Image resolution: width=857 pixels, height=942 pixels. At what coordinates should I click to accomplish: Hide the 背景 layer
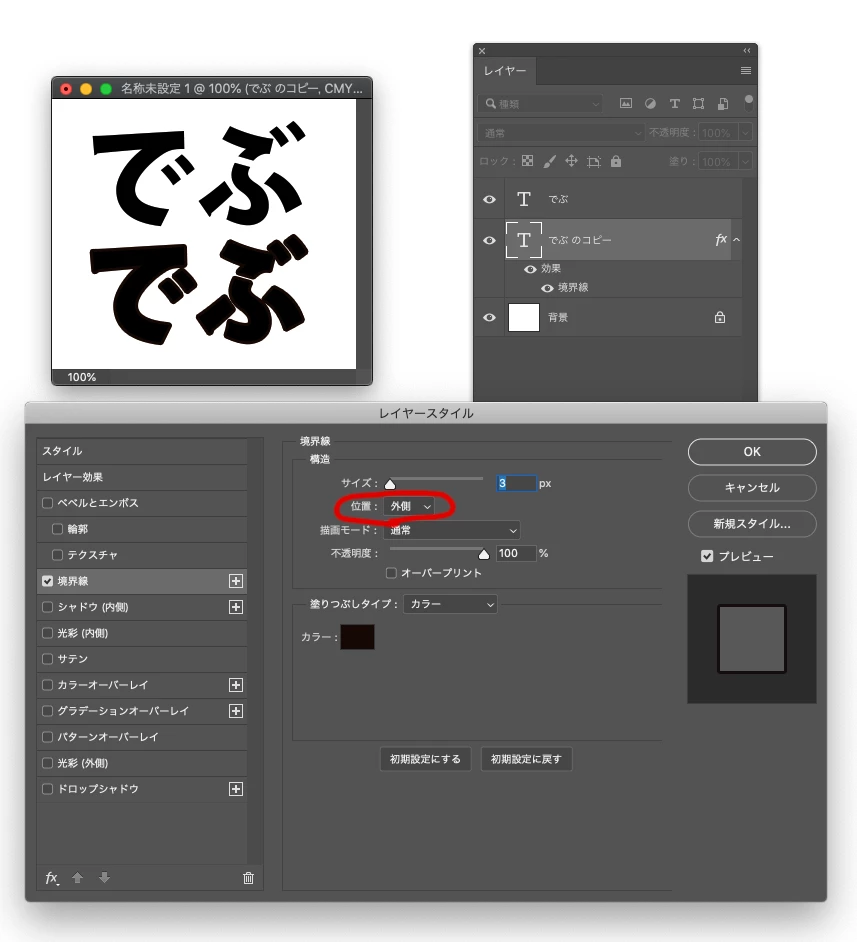point(489,317)
